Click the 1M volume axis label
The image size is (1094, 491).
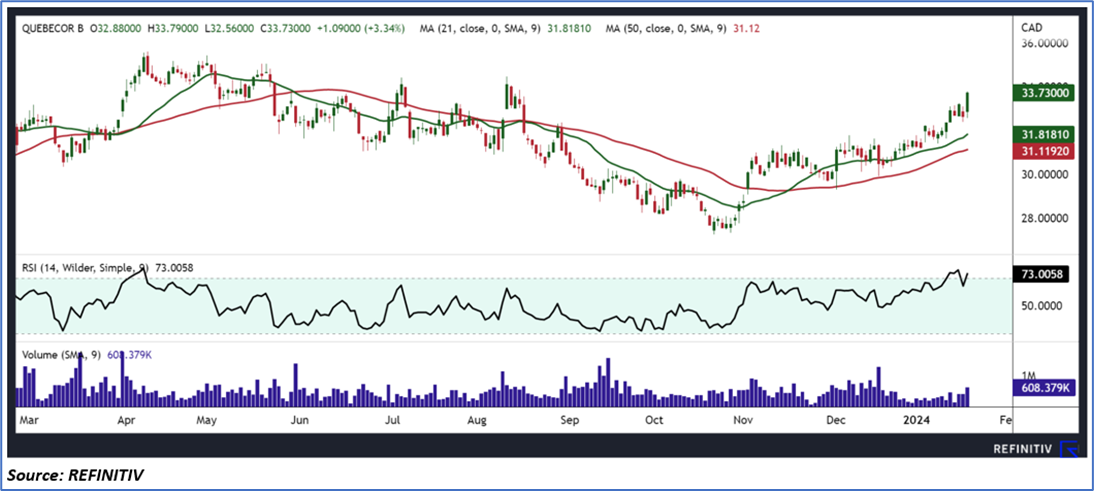click(1026, 375)
